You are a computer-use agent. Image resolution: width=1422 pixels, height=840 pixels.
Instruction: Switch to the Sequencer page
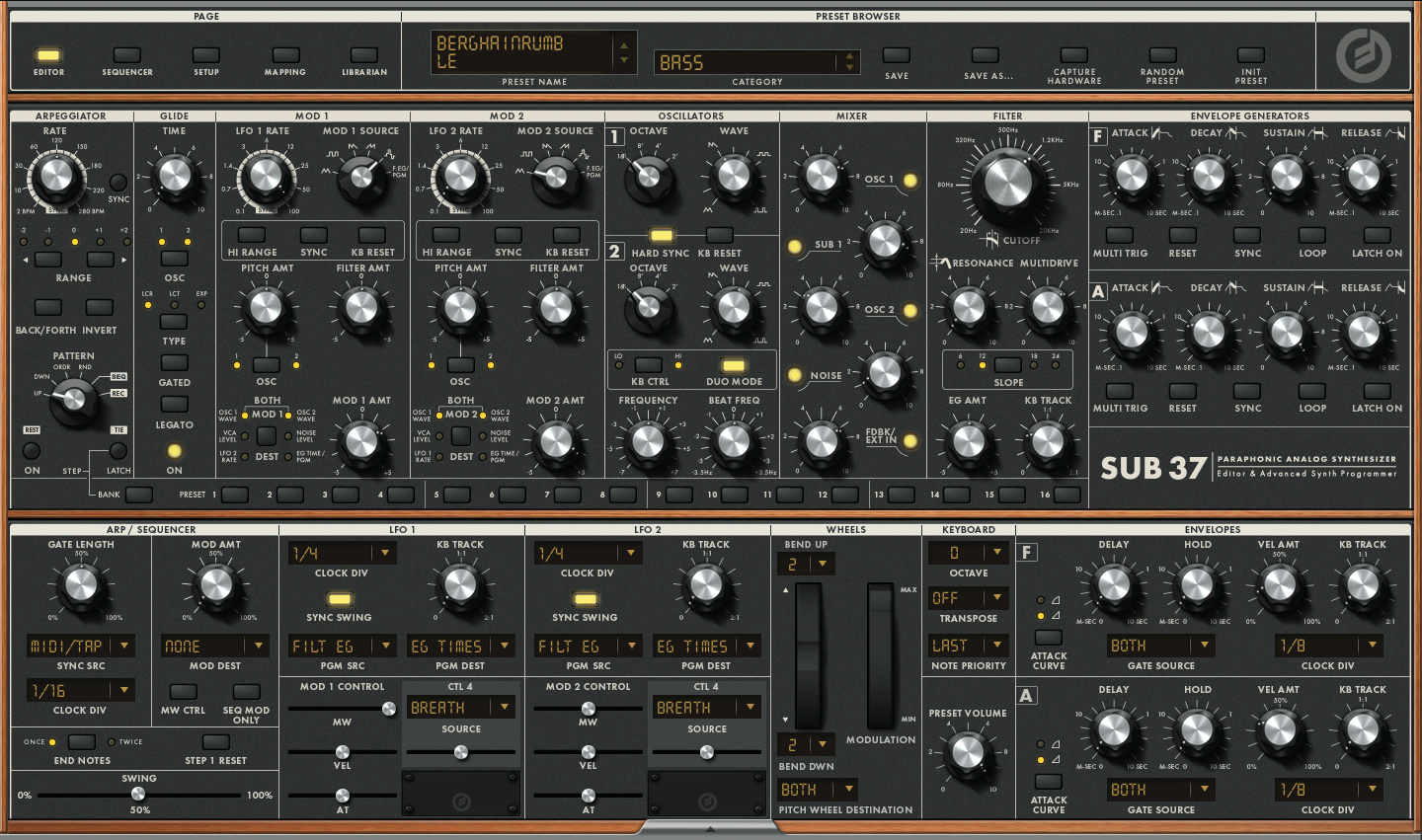(x=127, y=56)
